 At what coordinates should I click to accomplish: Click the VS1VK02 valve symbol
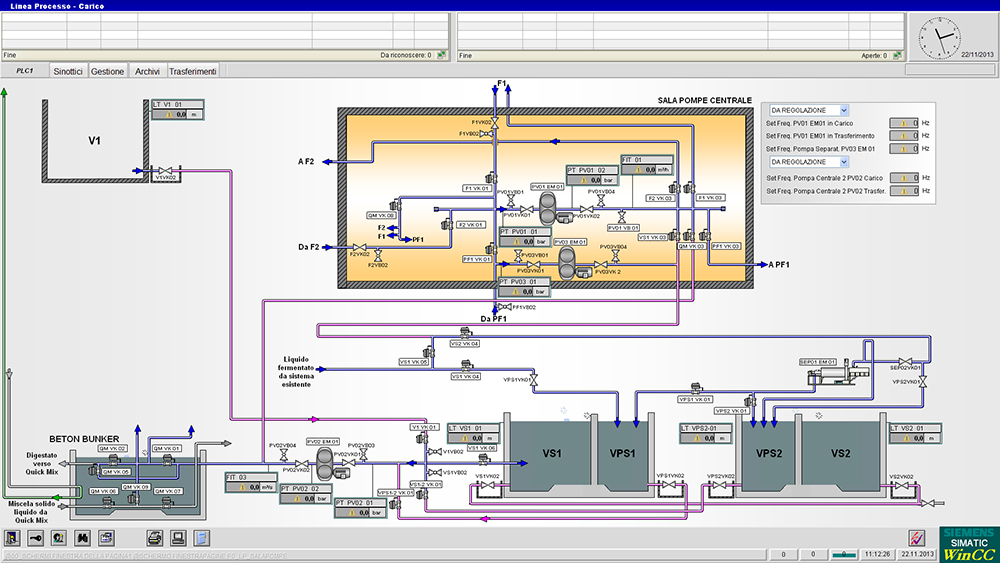[x=488, y=486]
